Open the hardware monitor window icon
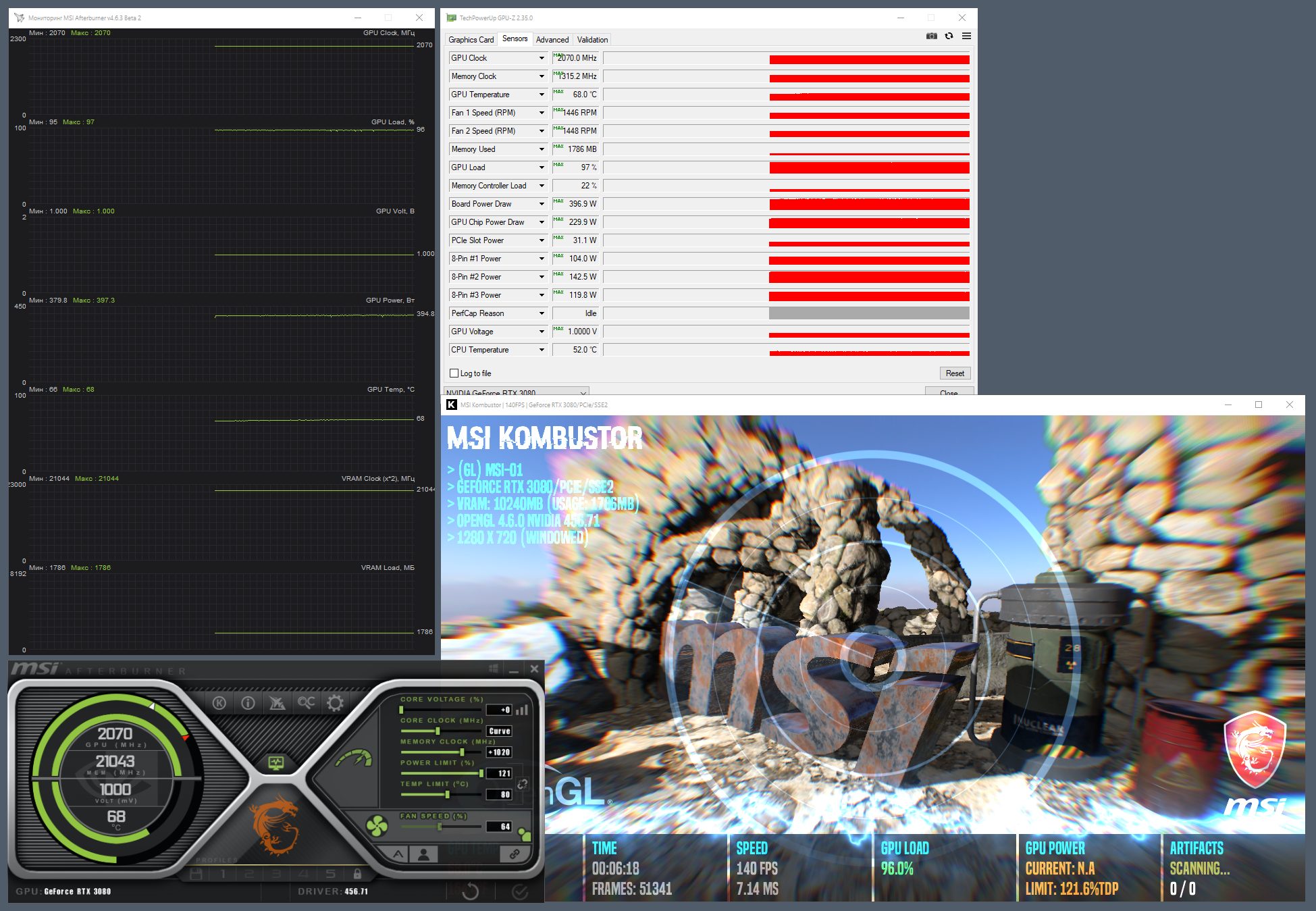The width and height of the screenshot is (1316, 911). (275, 763)
